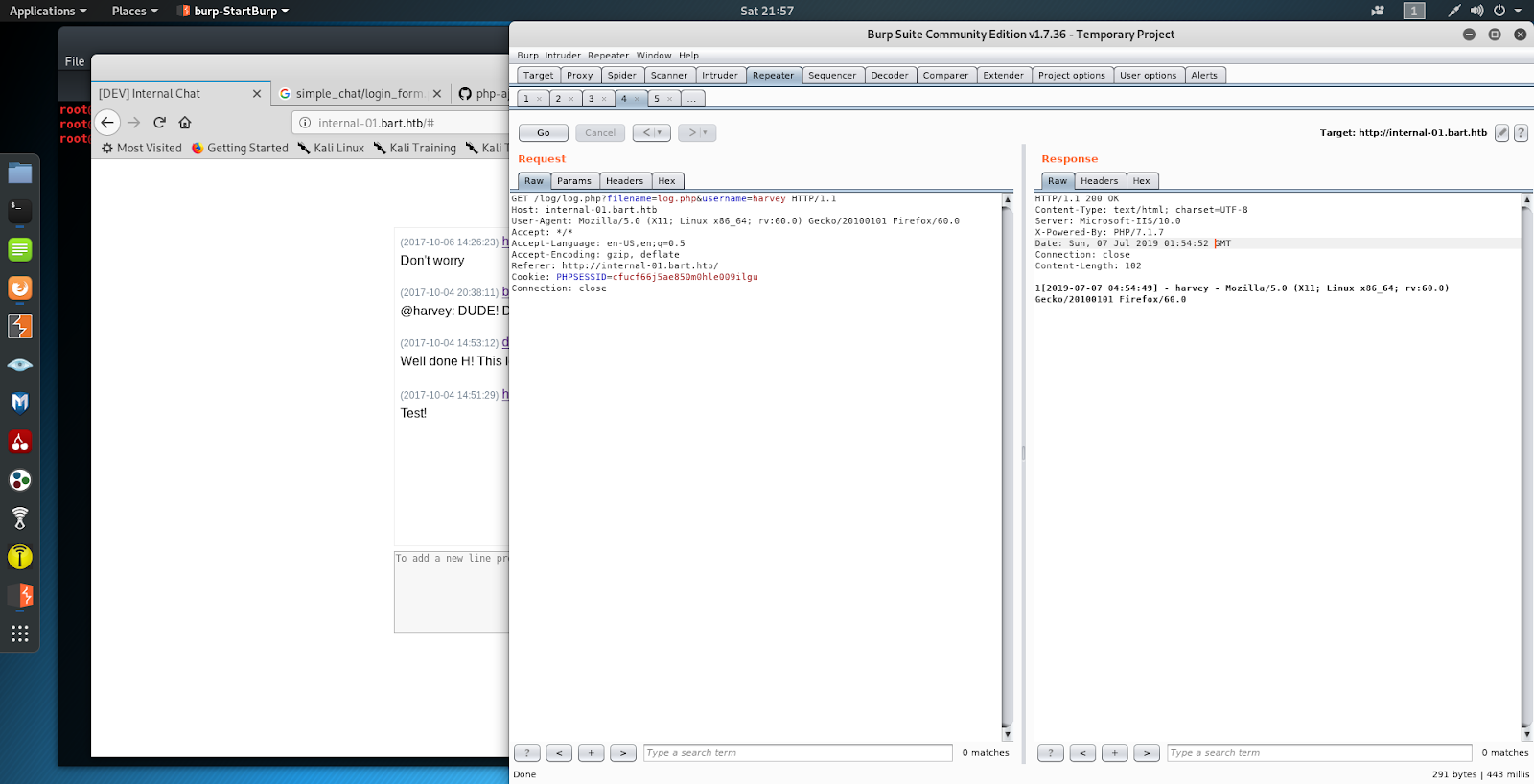Open the volume control in top bar

(1476, 11)
